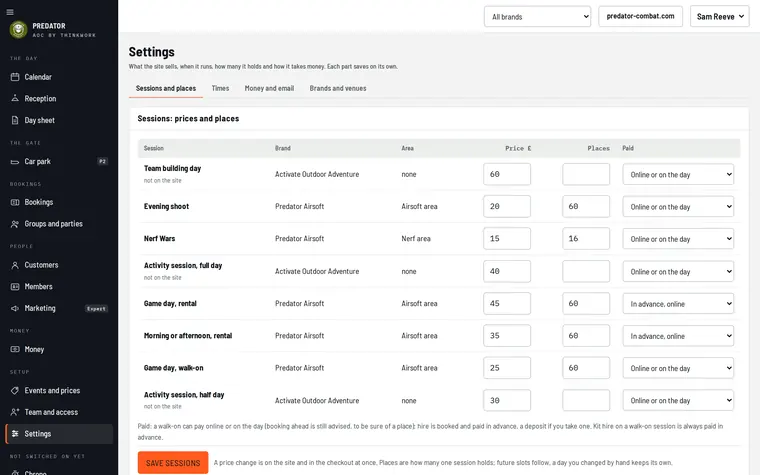Edit the price for Morning or afternoon, rental
This screenshot has height=475, width=760.
pos(507,335)
